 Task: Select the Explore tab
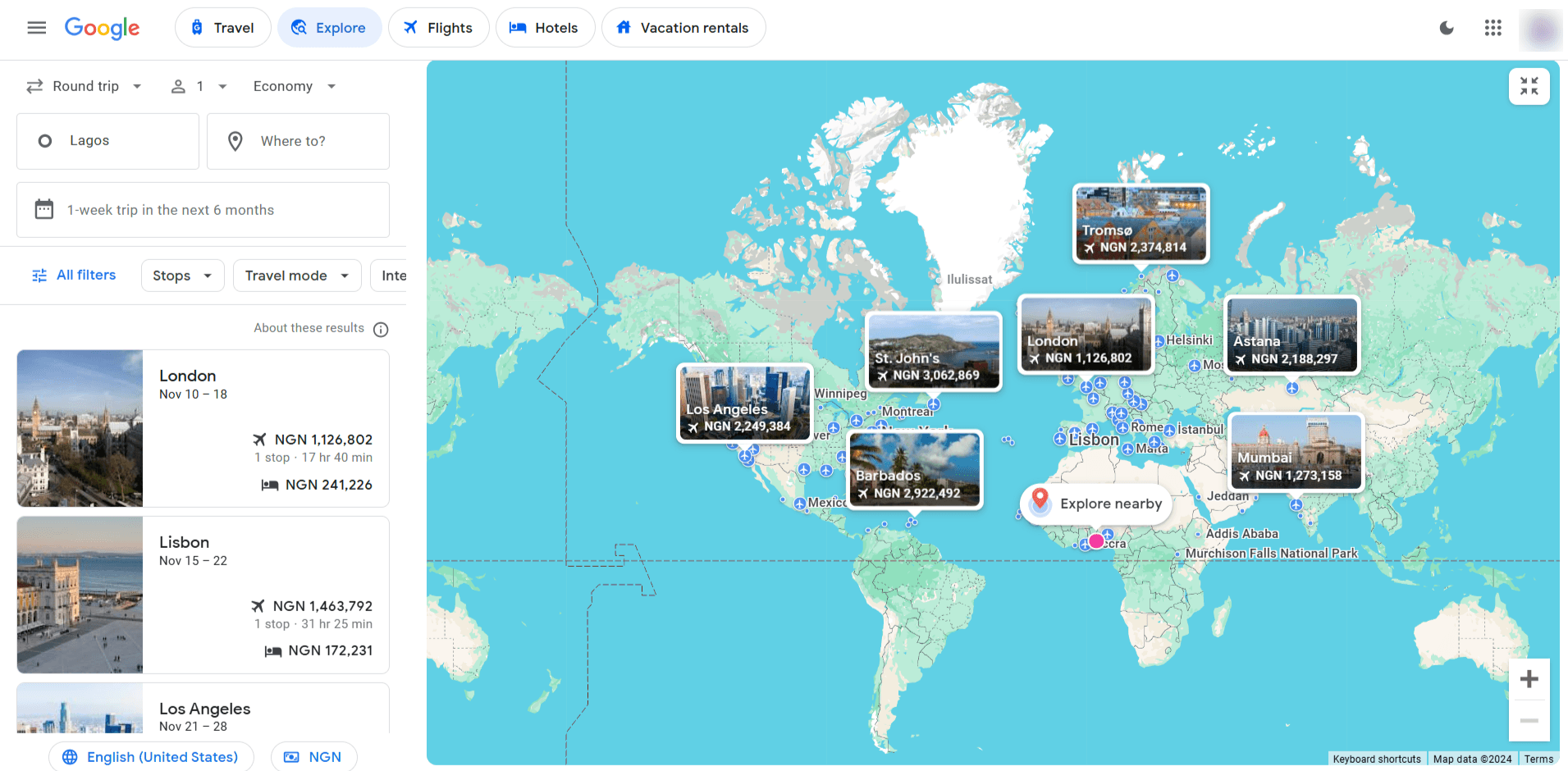pos(329,28)
